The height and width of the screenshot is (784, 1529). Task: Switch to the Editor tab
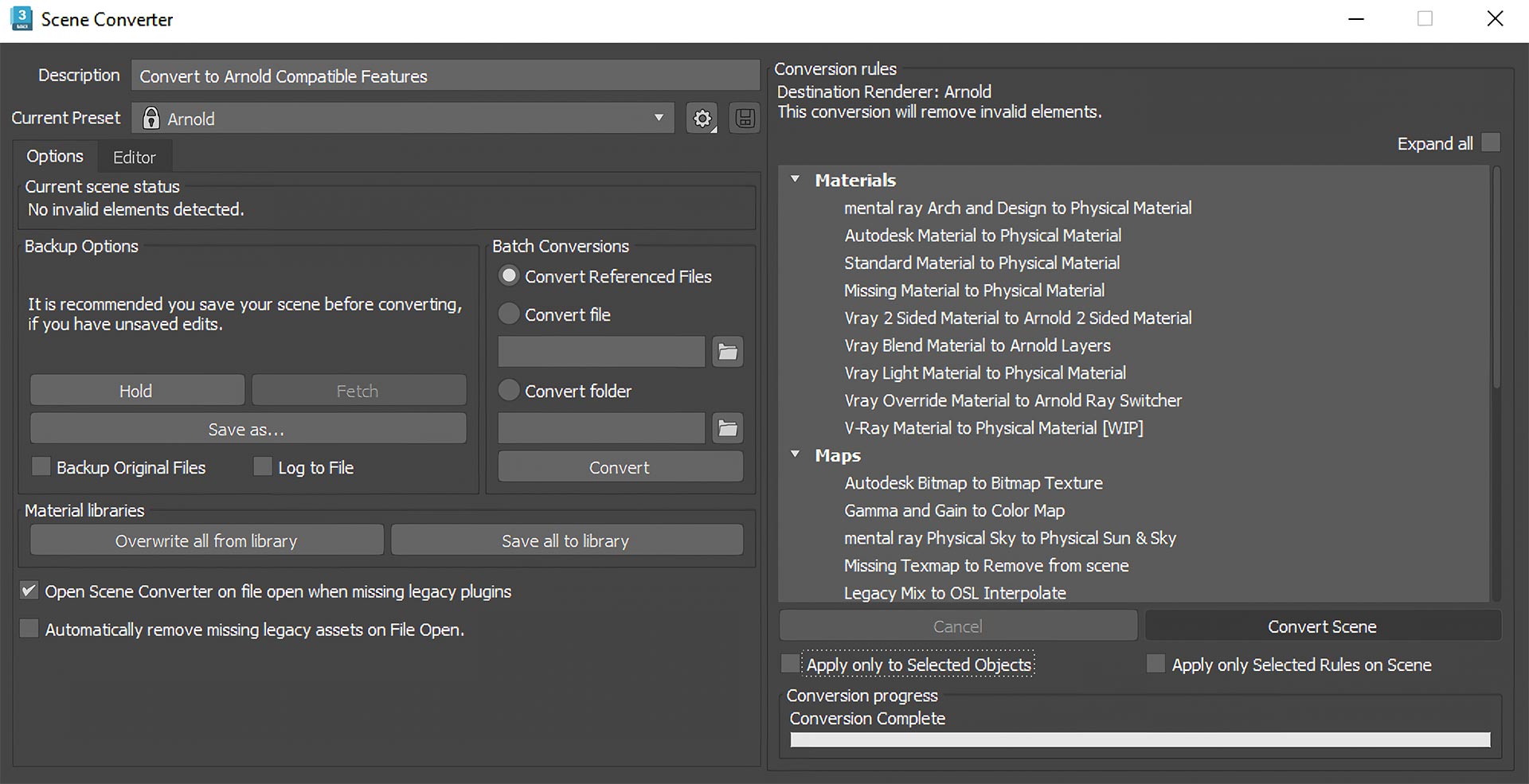click(134, 157)
